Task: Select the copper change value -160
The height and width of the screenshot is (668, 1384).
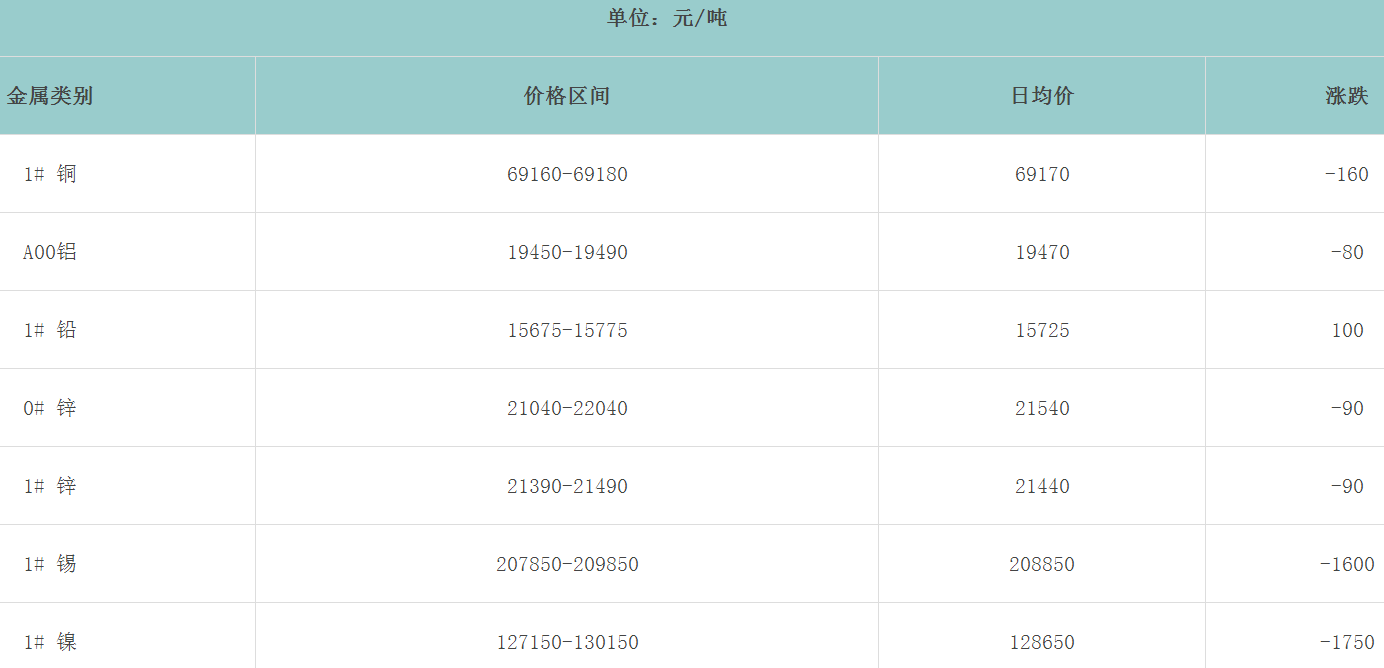Action: (1346, 174)
